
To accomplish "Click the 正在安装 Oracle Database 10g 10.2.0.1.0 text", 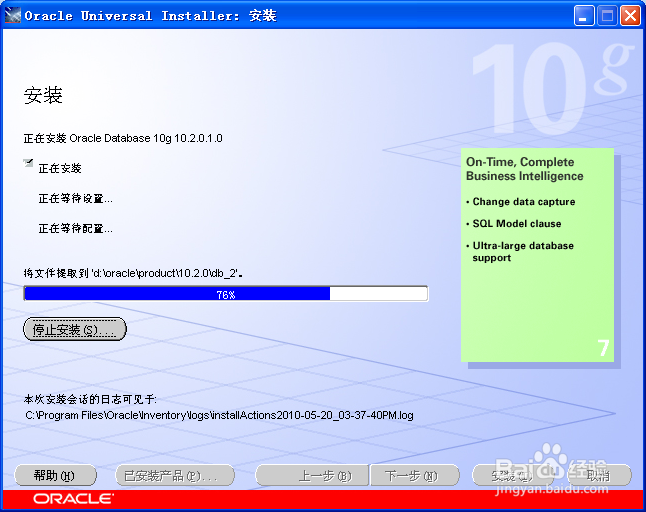I will [x=123, y=138].
